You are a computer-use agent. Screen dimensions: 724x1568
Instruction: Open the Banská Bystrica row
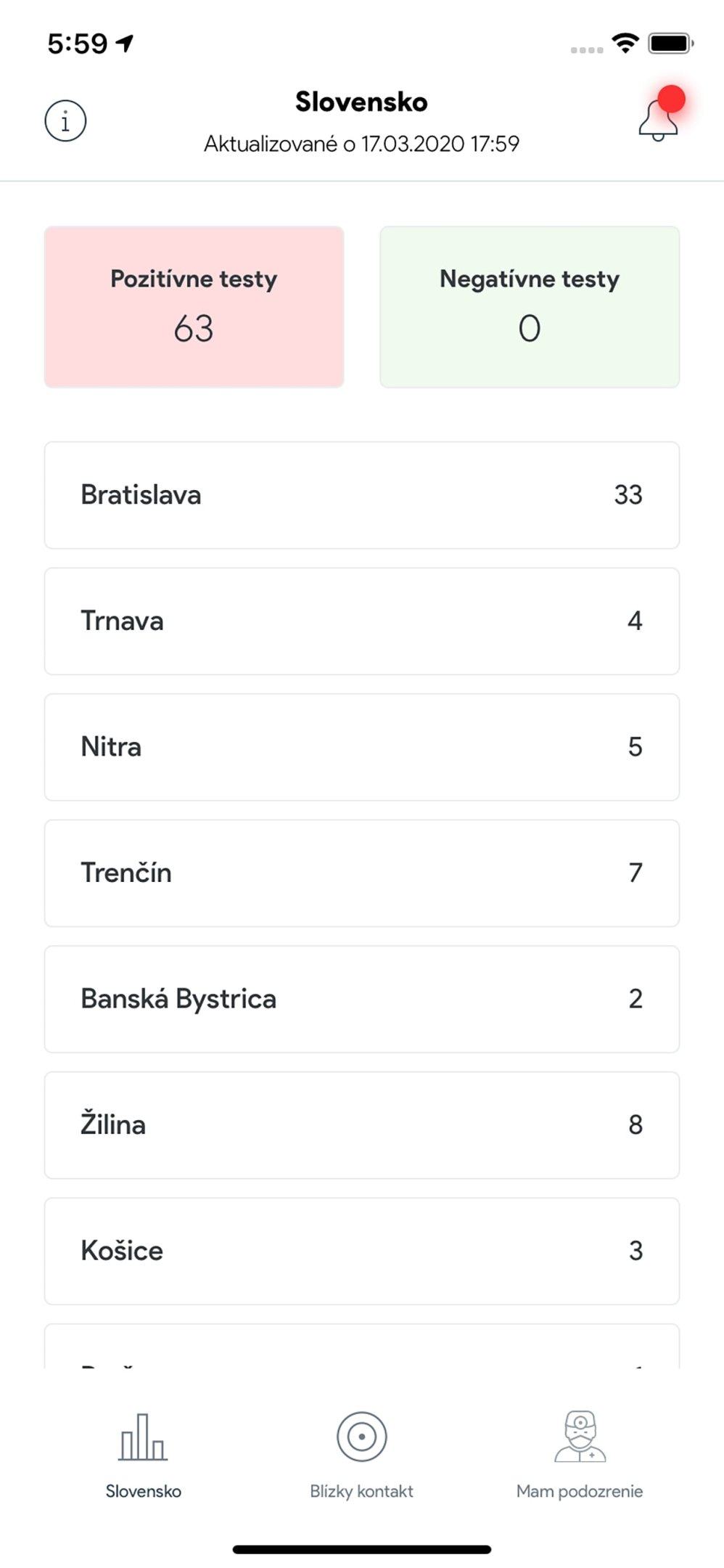(x=361, y=999)
